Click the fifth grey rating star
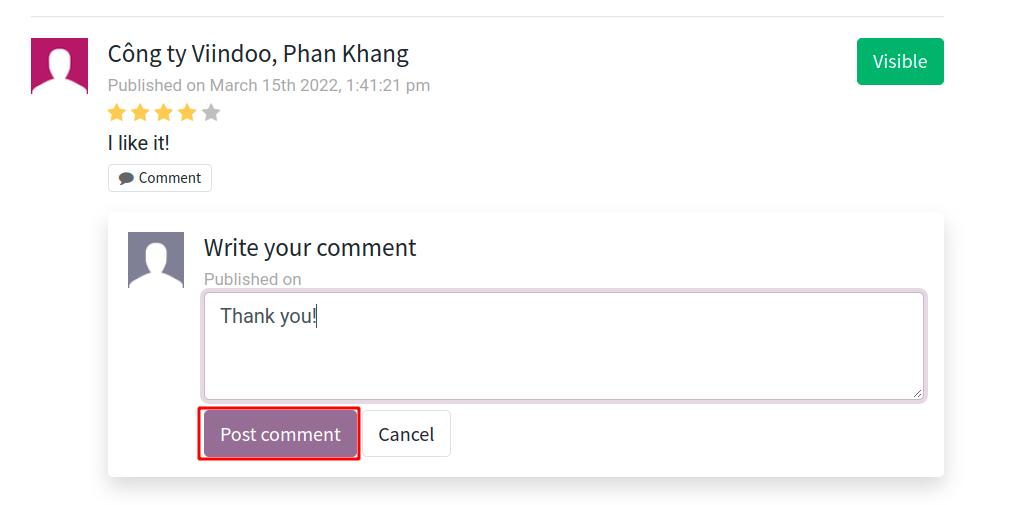 coord(211,113)
